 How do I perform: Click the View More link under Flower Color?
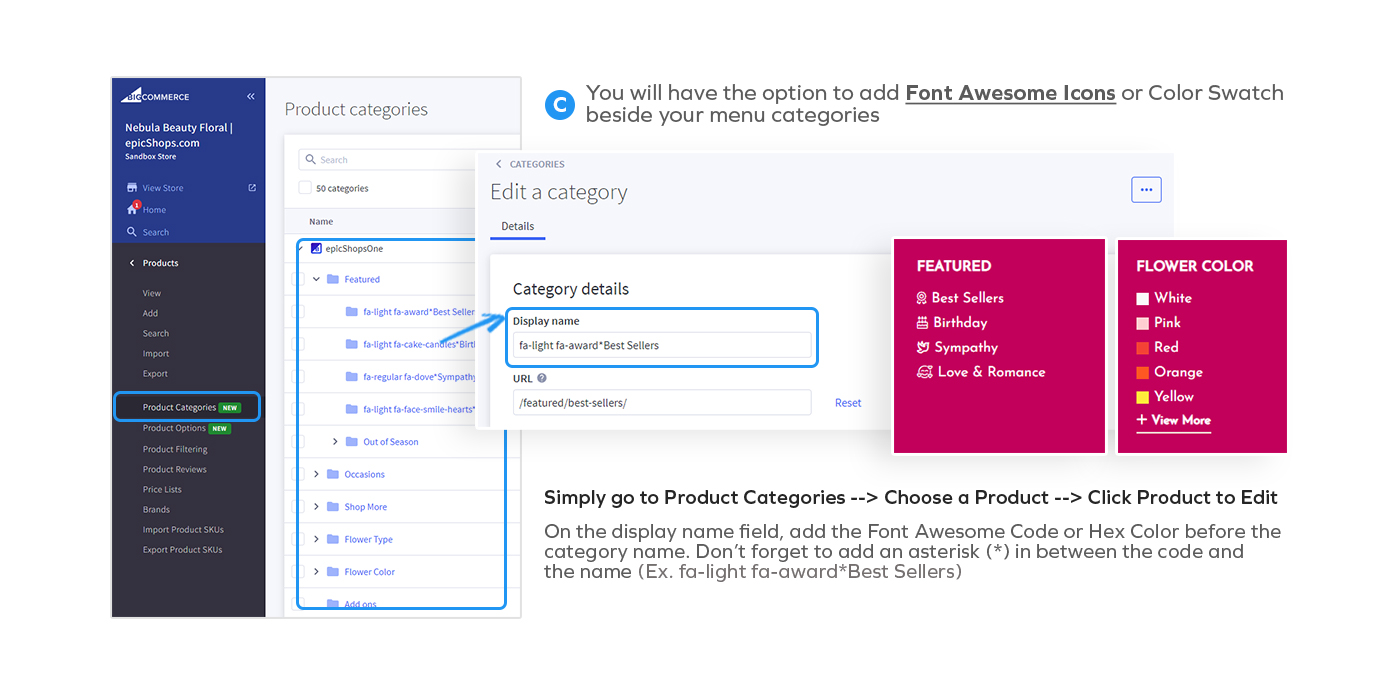[1174, 421]
